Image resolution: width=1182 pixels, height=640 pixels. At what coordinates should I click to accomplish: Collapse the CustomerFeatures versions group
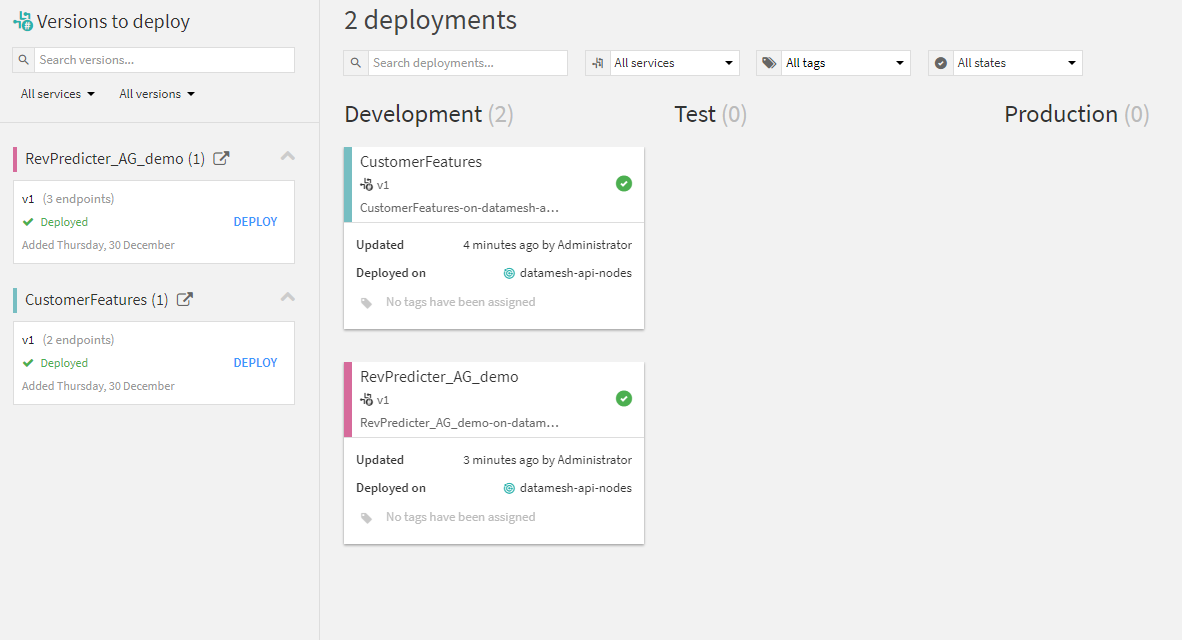pos(288,297)
